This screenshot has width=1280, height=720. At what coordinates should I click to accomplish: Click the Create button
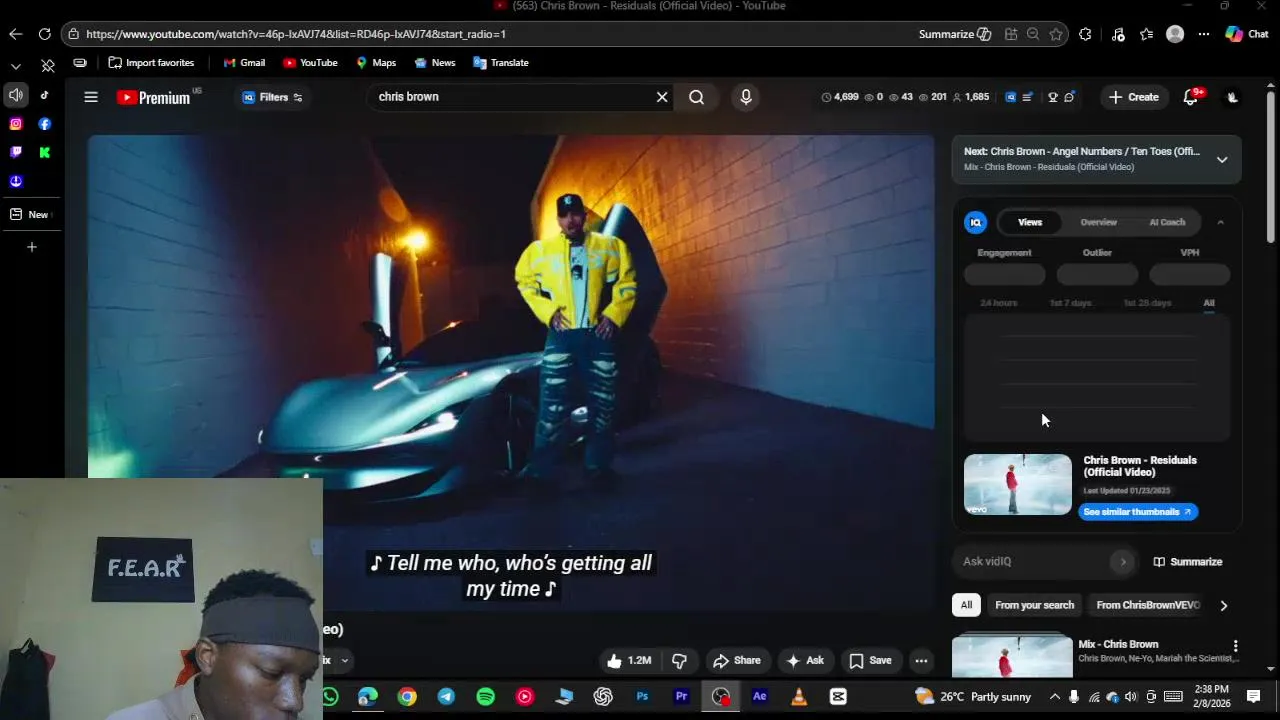1134,97
